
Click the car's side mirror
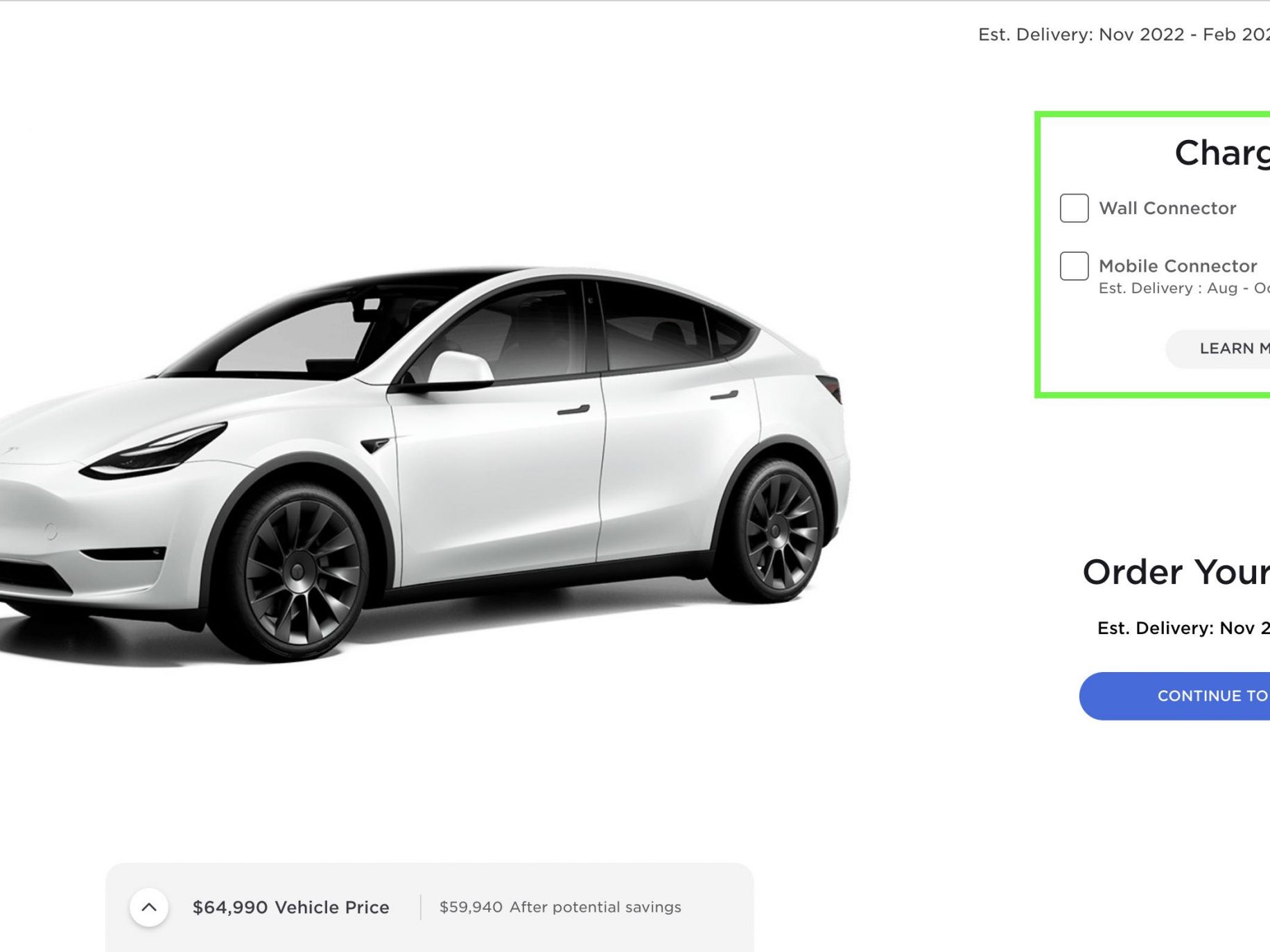point(459,369)
